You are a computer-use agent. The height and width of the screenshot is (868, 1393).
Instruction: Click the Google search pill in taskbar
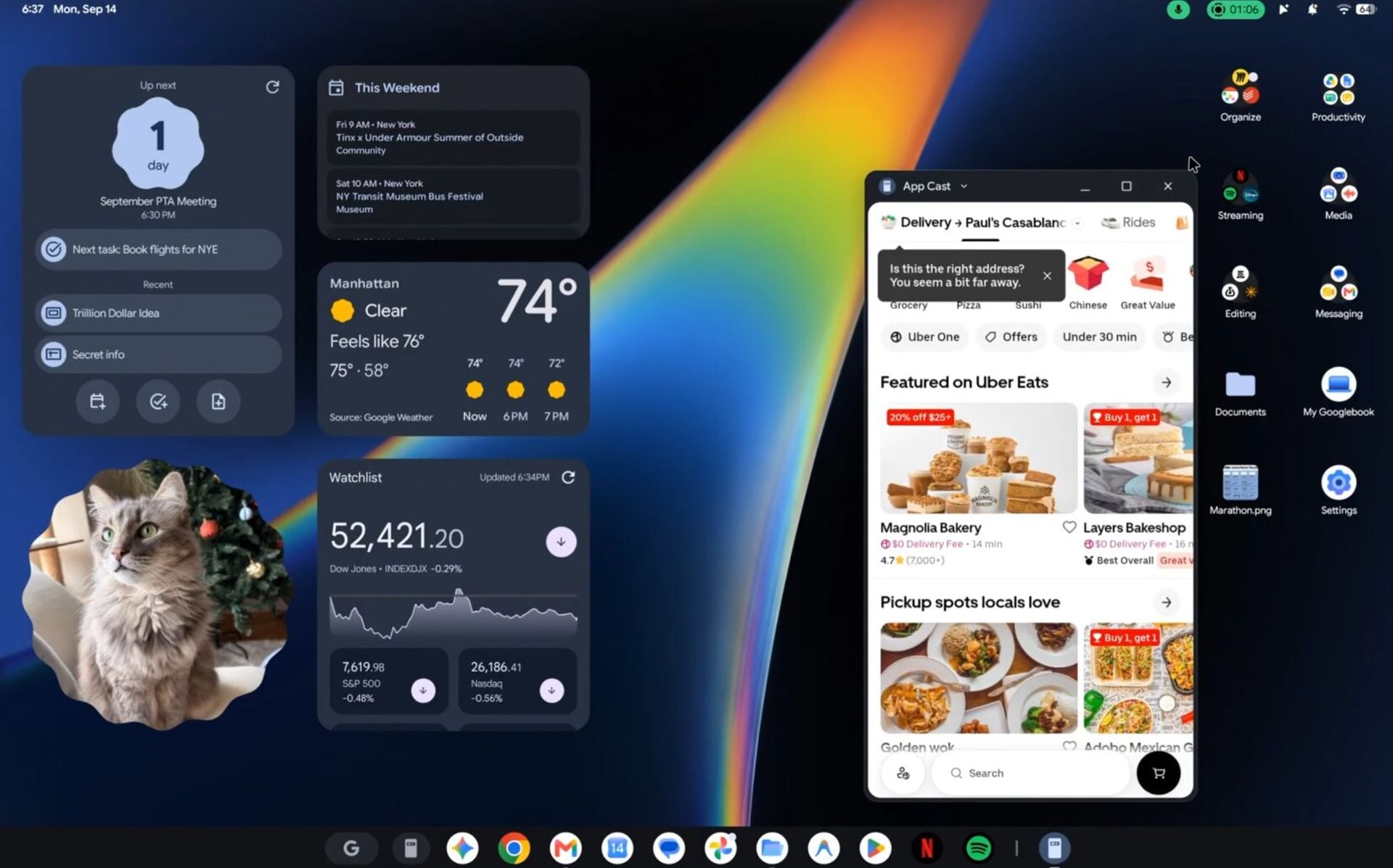[x=351, y=848]
